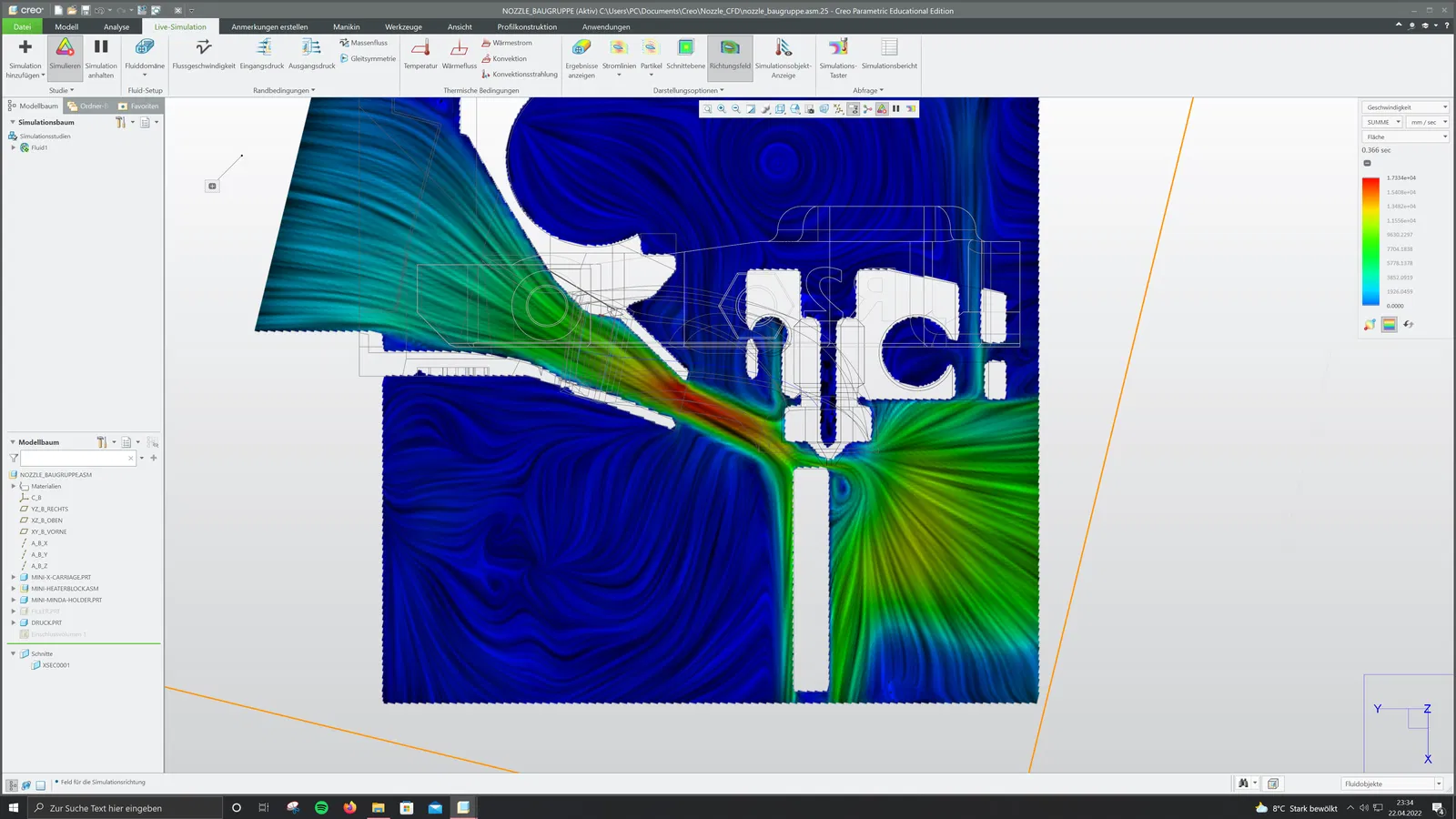
Task: Expand MINI-X-CARRIAGE.PRT tree node
Action: tap(14, 577)
